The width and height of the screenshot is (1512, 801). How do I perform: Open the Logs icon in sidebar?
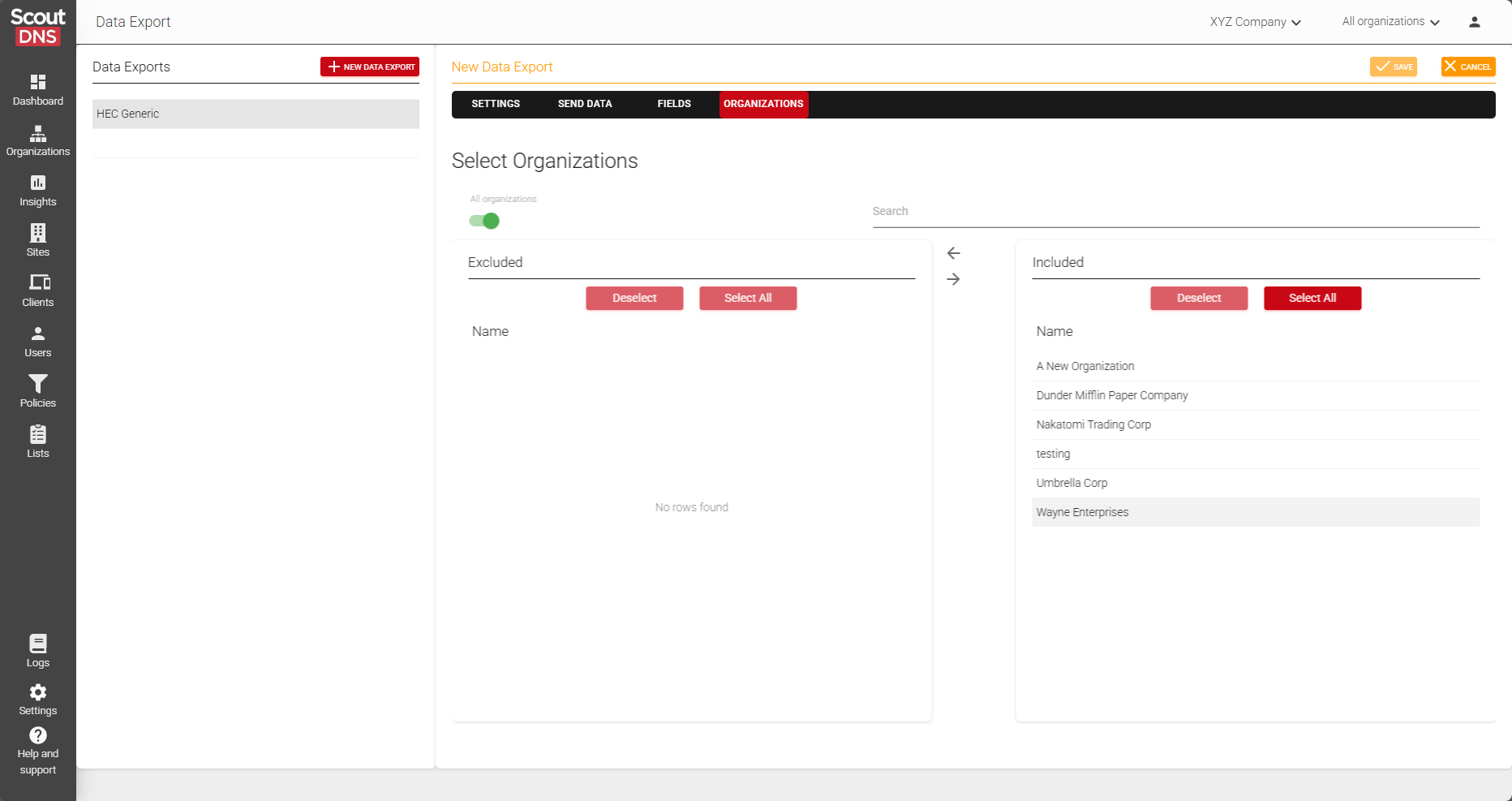click(38, 644)
